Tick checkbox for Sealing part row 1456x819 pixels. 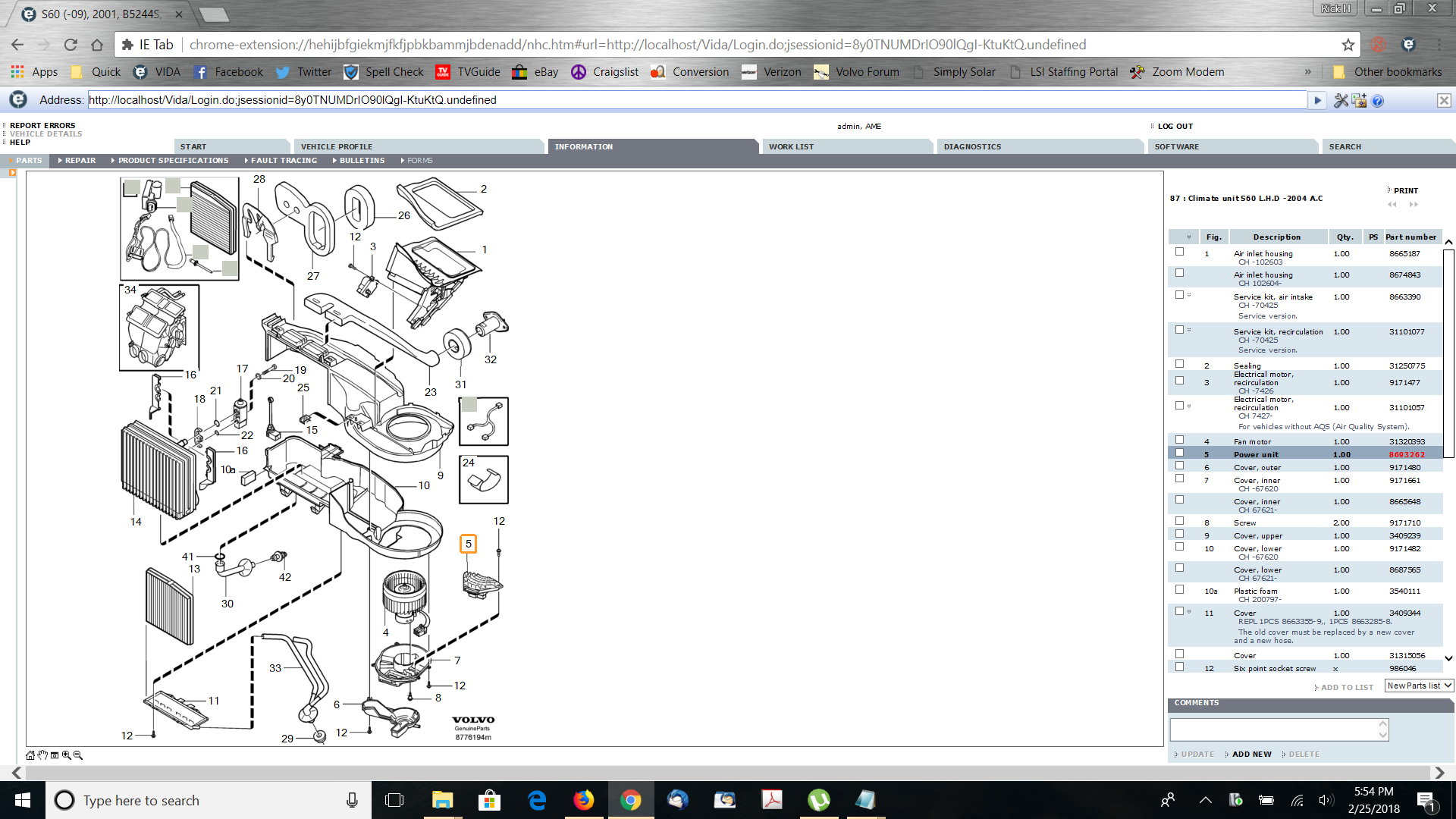tap(1179, 364)
